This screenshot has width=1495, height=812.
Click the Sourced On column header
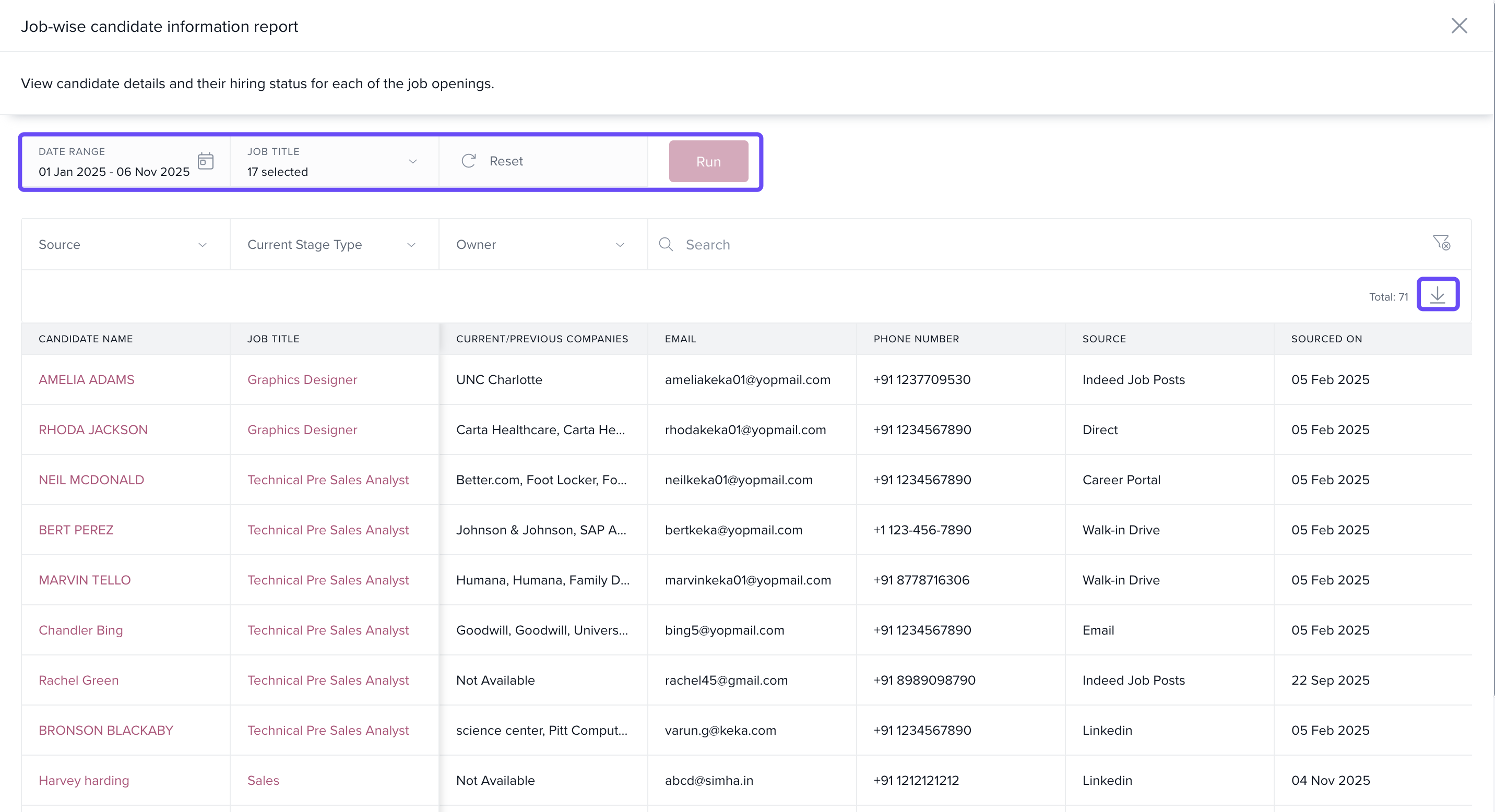point(1326,339)
